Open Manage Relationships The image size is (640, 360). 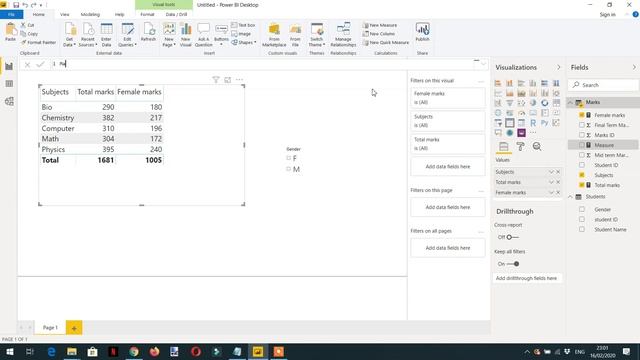tap(343, 34)
